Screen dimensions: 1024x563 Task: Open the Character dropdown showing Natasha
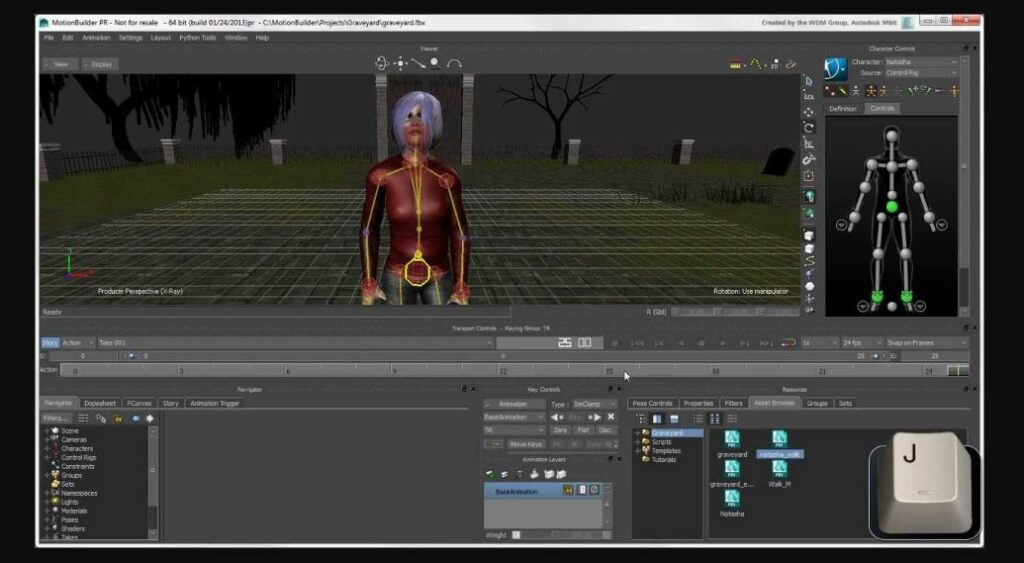[x=921, y=62]
